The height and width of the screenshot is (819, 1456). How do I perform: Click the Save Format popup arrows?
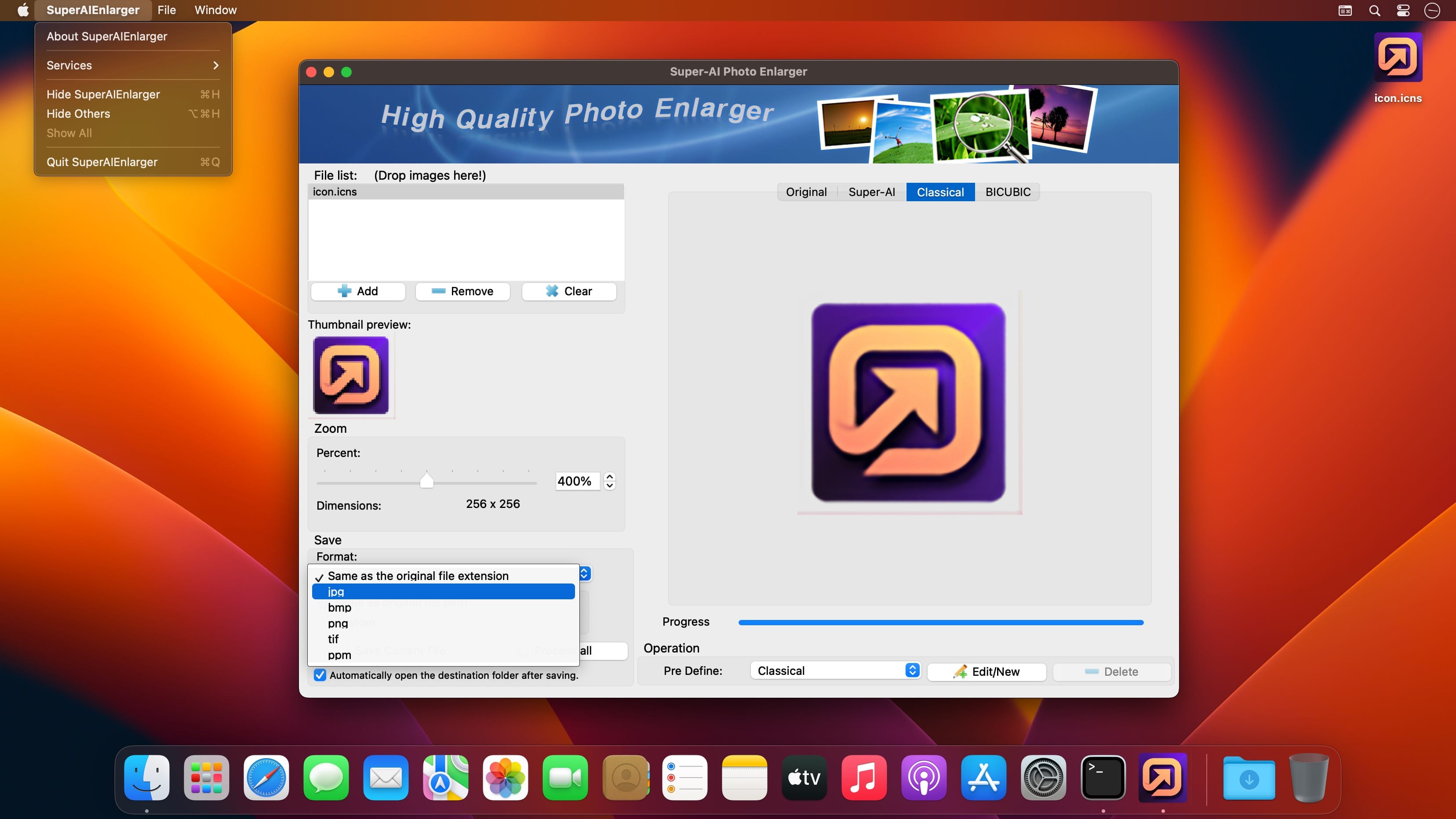point(584,574)
